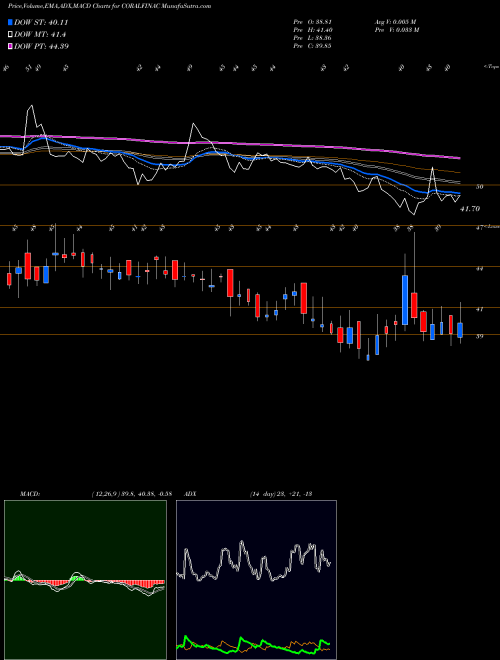Click the white DOW MT legend swatch
The height and width of the screenshot is (660, 500).
(10, 35)
